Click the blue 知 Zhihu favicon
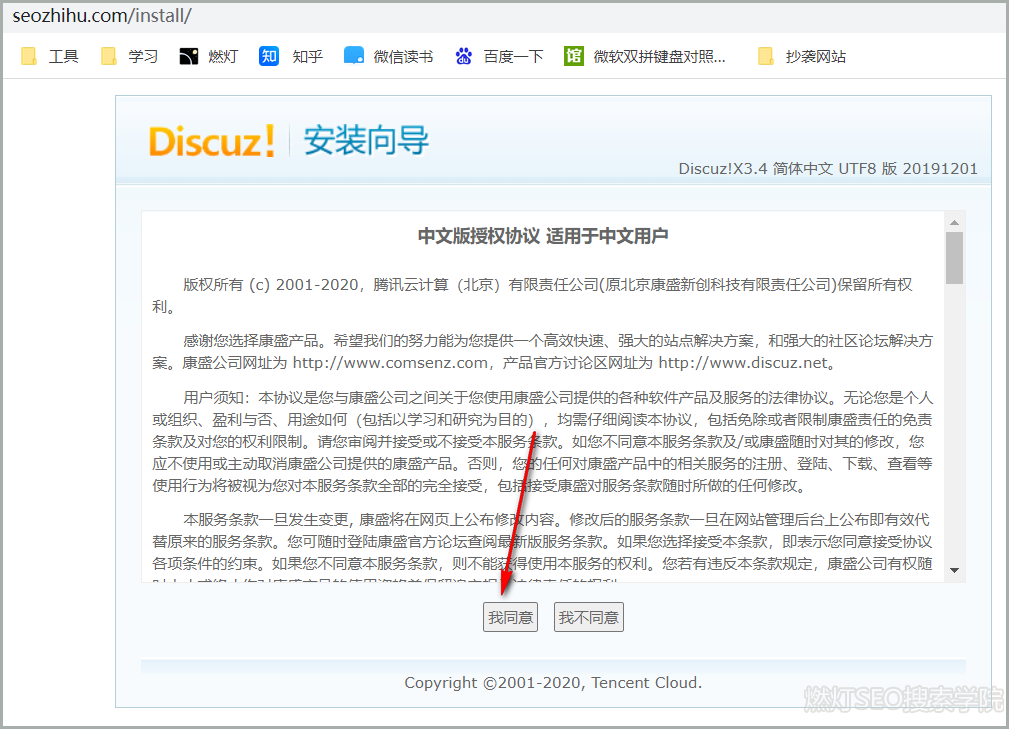Screen dimensions: 1009x729 coord(269,57)
